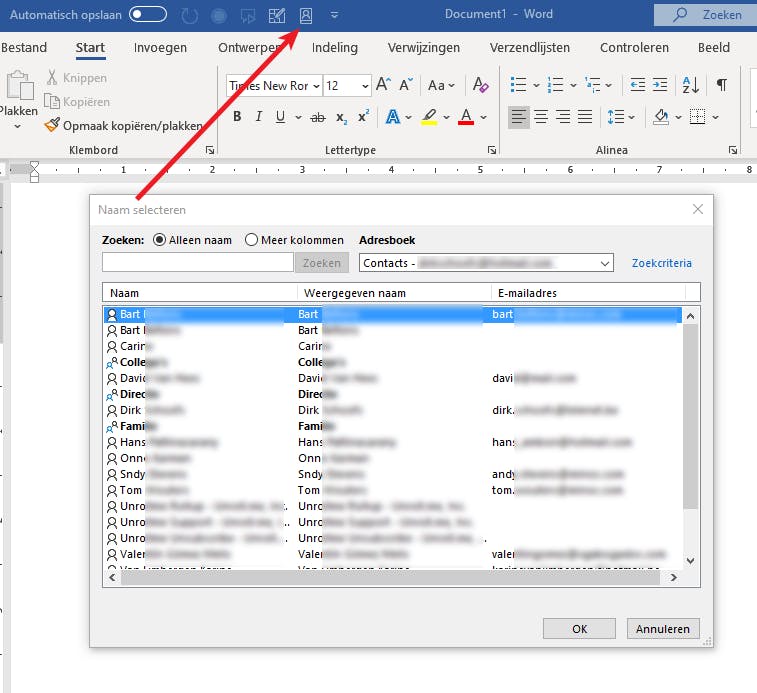Switch to the Indeling tab
The width and height of the screenshot is (757, 693).
coord(335,47)
